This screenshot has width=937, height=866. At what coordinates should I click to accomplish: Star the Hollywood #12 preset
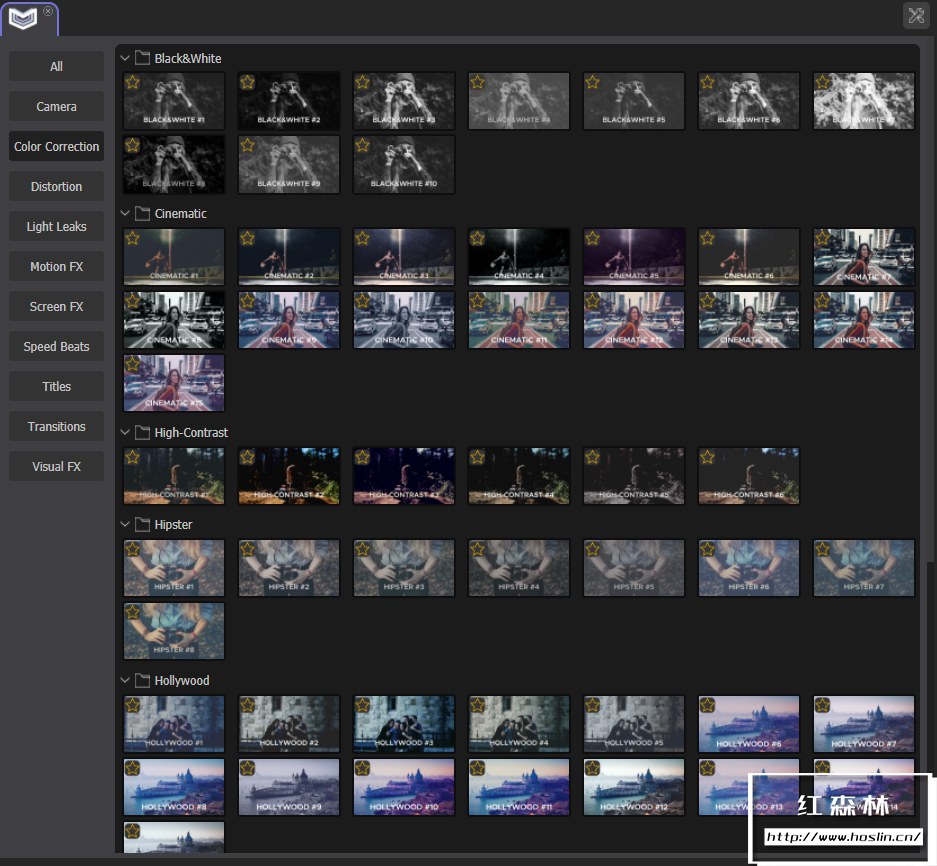pyautogui.click(x=592, y=769)
